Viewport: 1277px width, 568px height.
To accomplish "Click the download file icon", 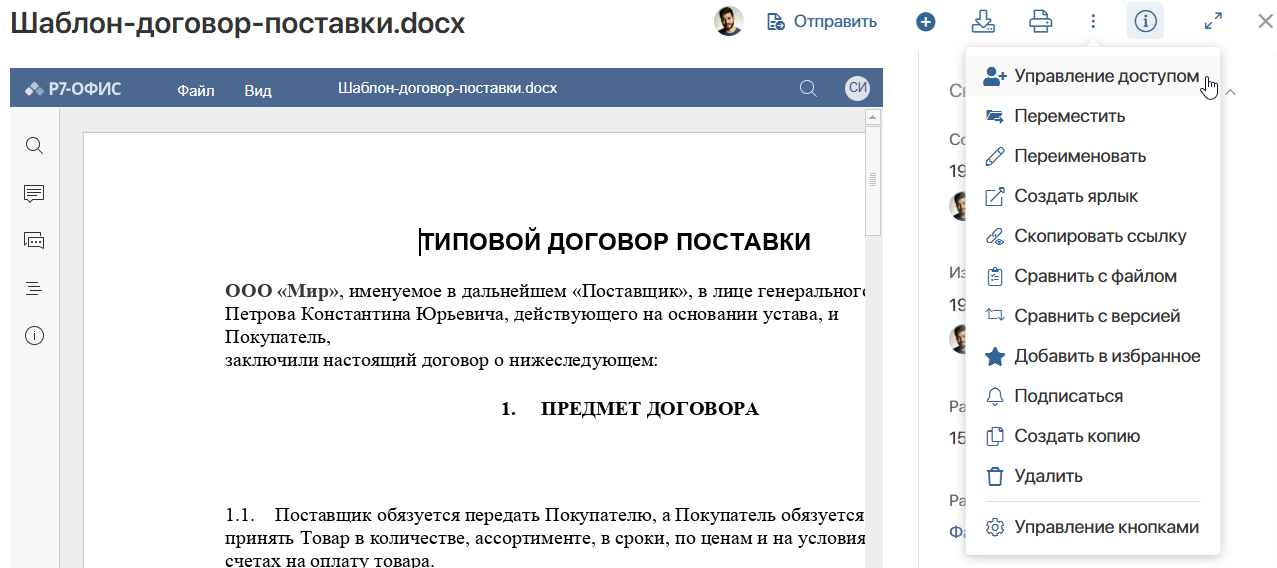I will [x=983, y=21].
